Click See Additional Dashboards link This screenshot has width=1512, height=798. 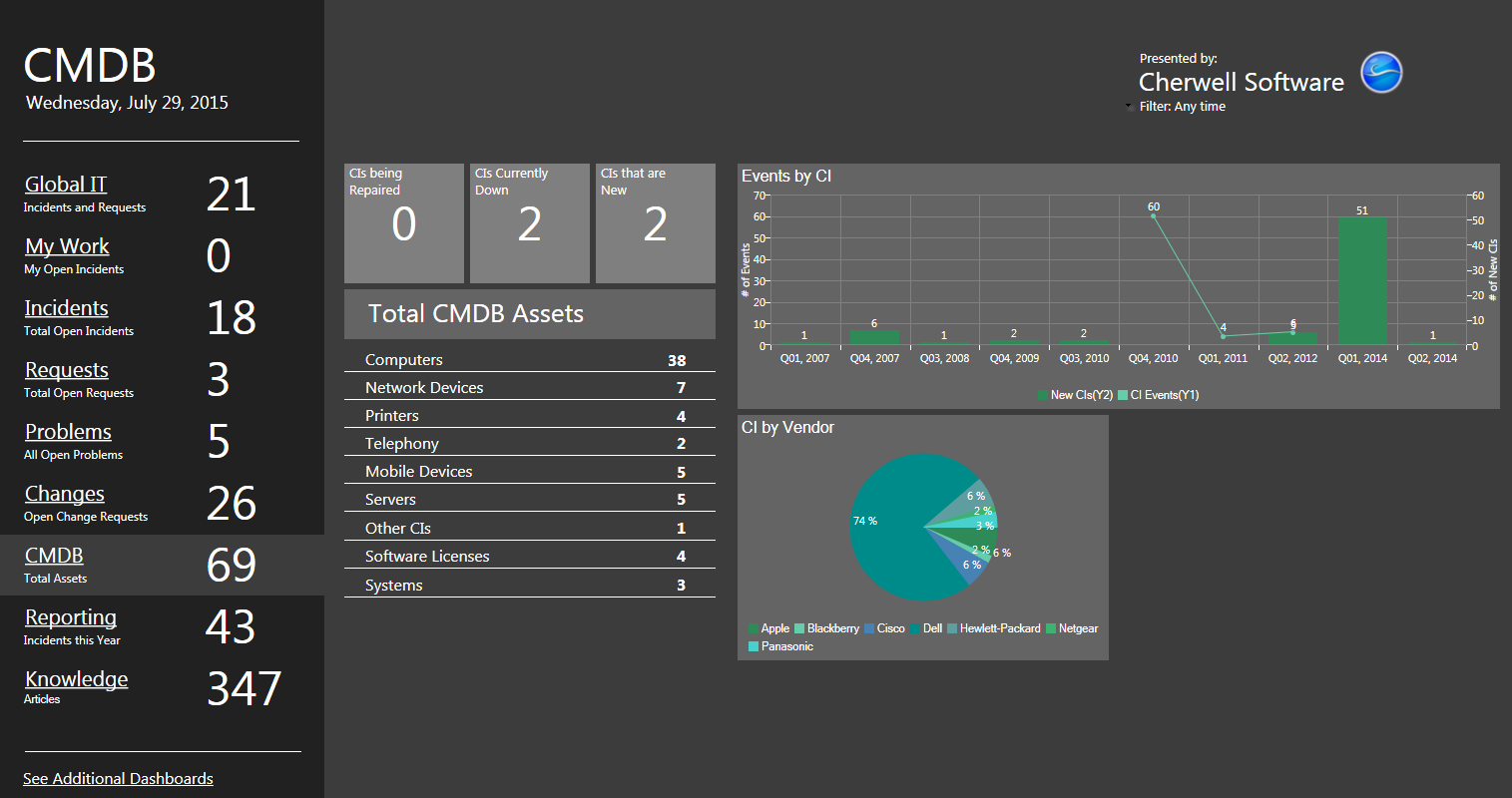(x=118, y=778)
